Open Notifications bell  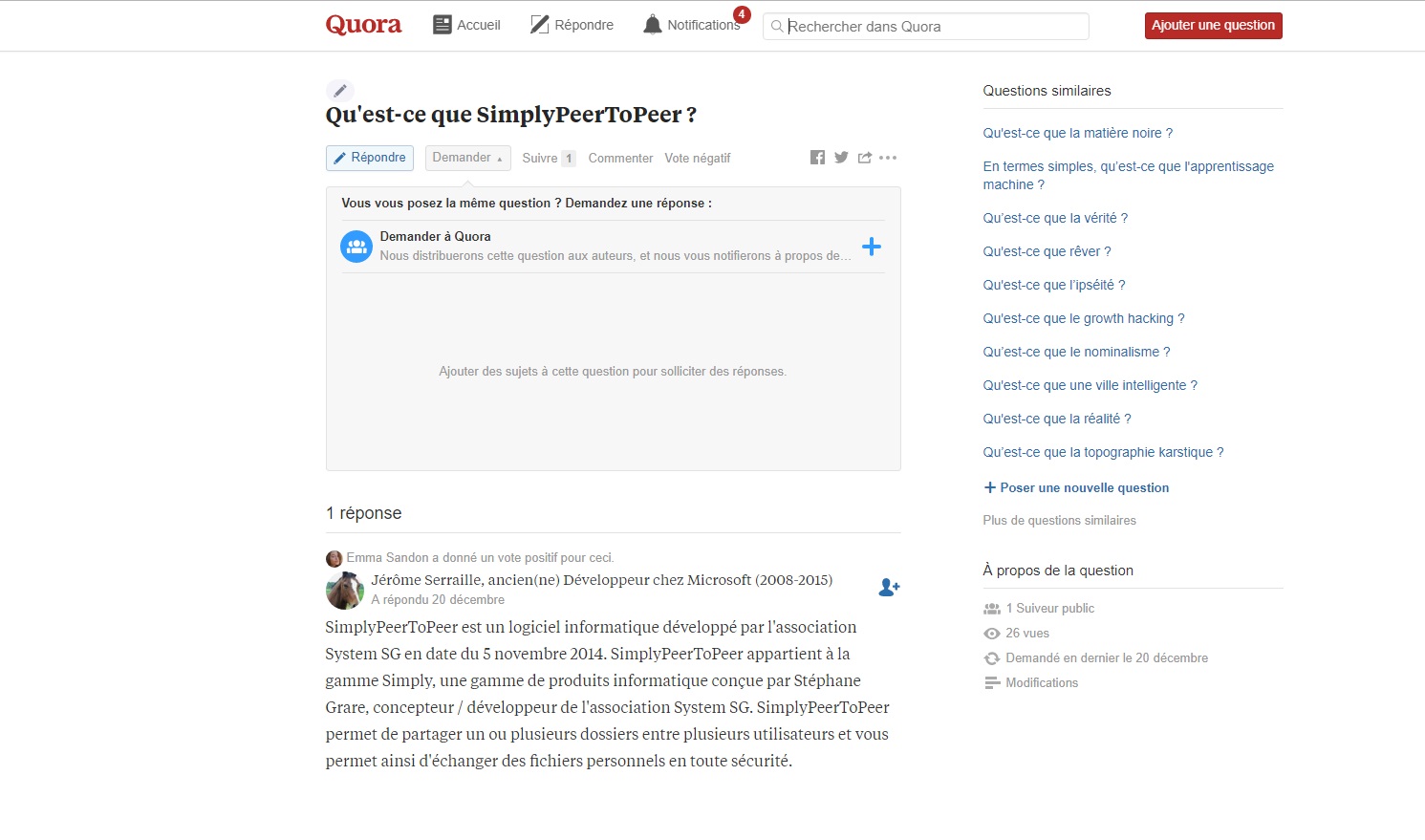click(692, 25)
